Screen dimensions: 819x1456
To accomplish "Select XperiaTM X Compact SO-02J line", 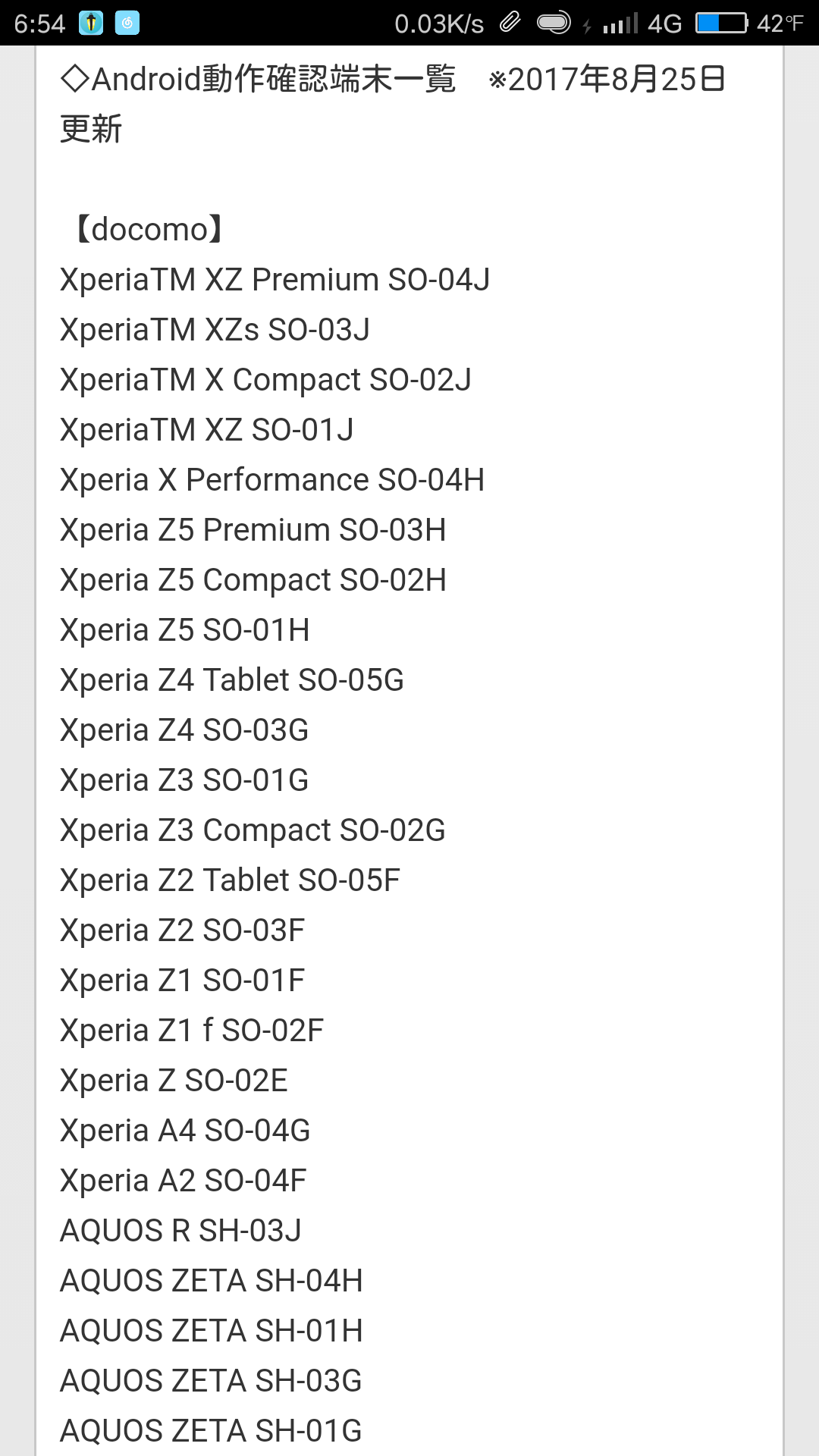I will click(266, 380).
